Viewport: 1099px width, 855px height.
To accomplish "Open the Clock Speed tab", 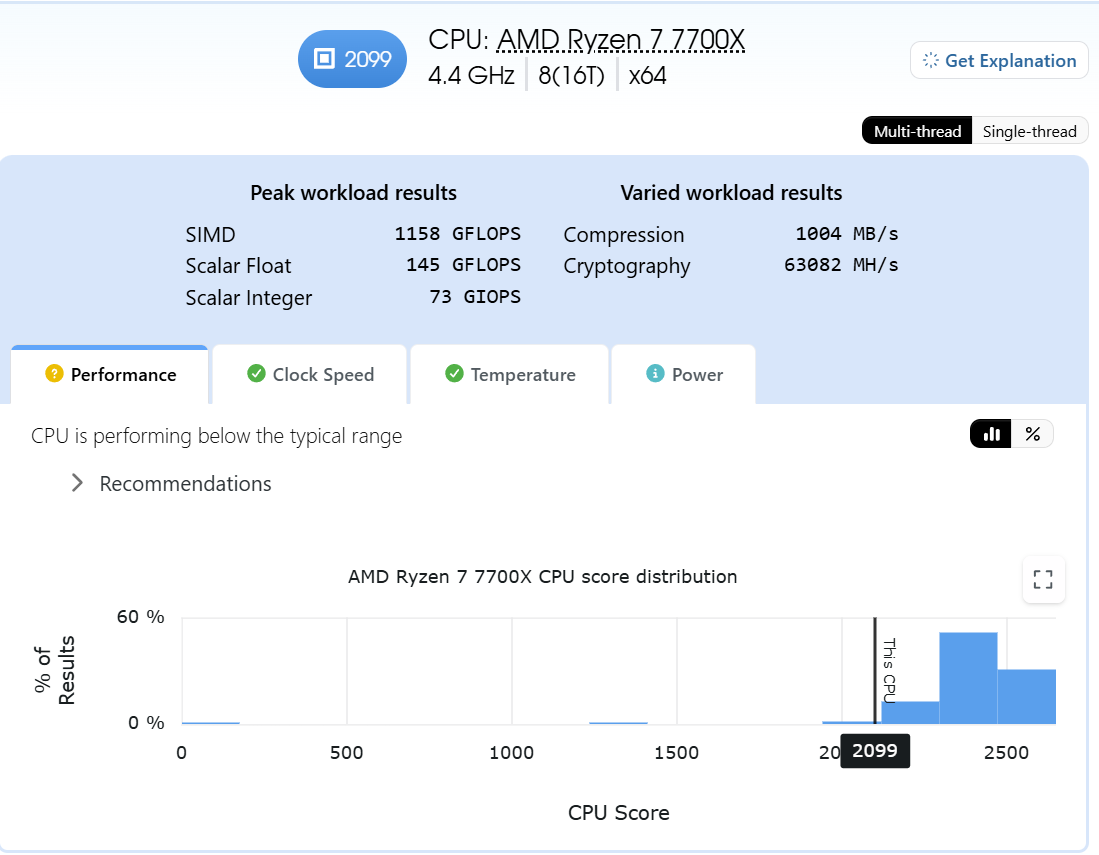I will pos(310,374).
